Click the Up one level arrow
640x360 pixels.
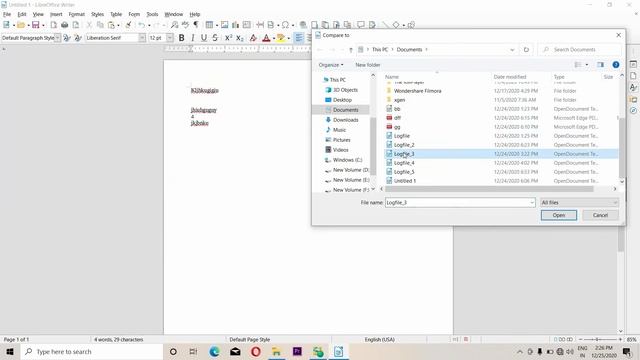click(x=351, y=50)
